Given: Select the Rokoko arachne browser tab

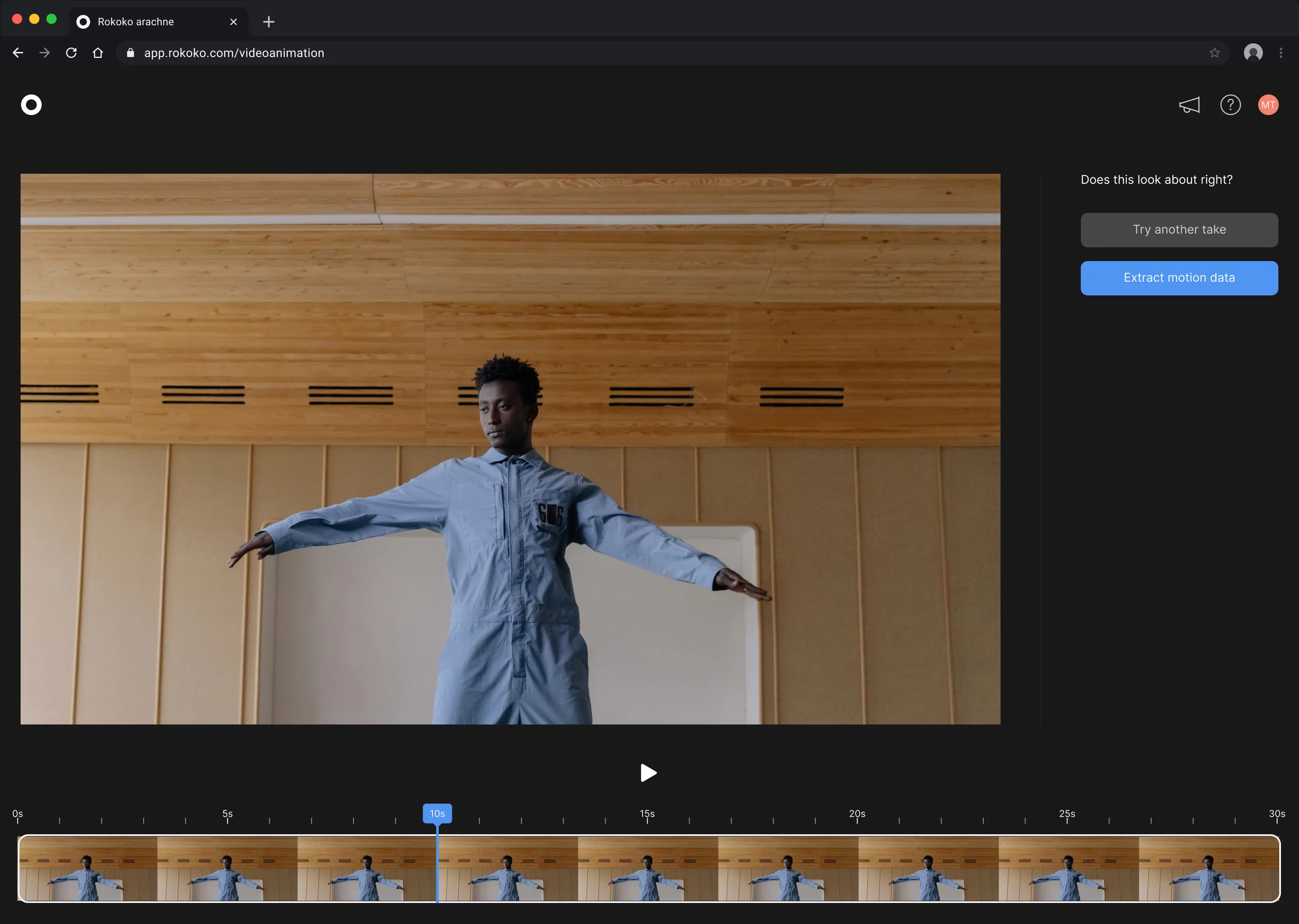Looking at the screenshot, I should point(137,21).
